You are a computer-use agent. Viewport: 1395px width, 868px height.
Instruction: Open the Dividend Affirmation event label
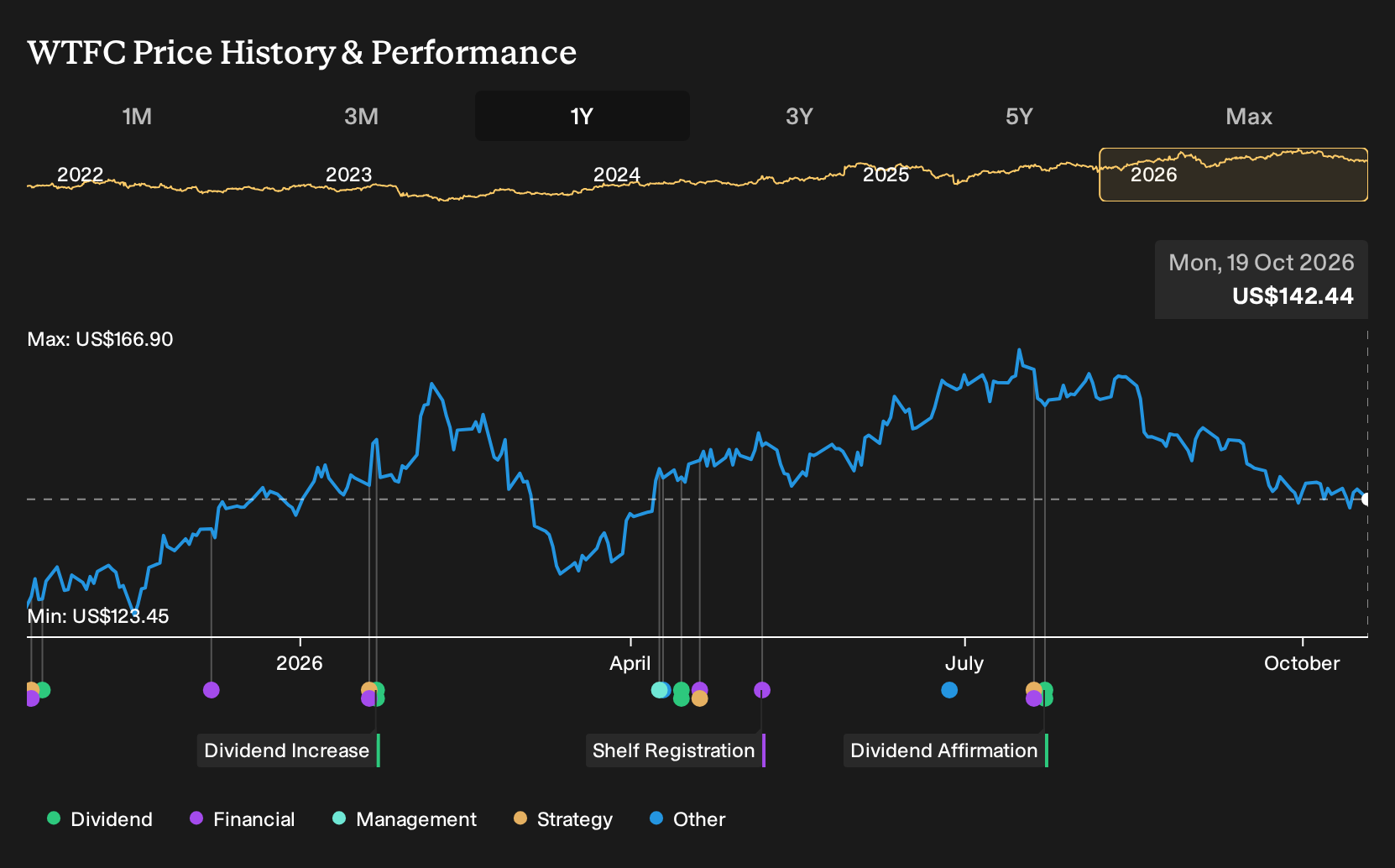(x=946, y=750)
